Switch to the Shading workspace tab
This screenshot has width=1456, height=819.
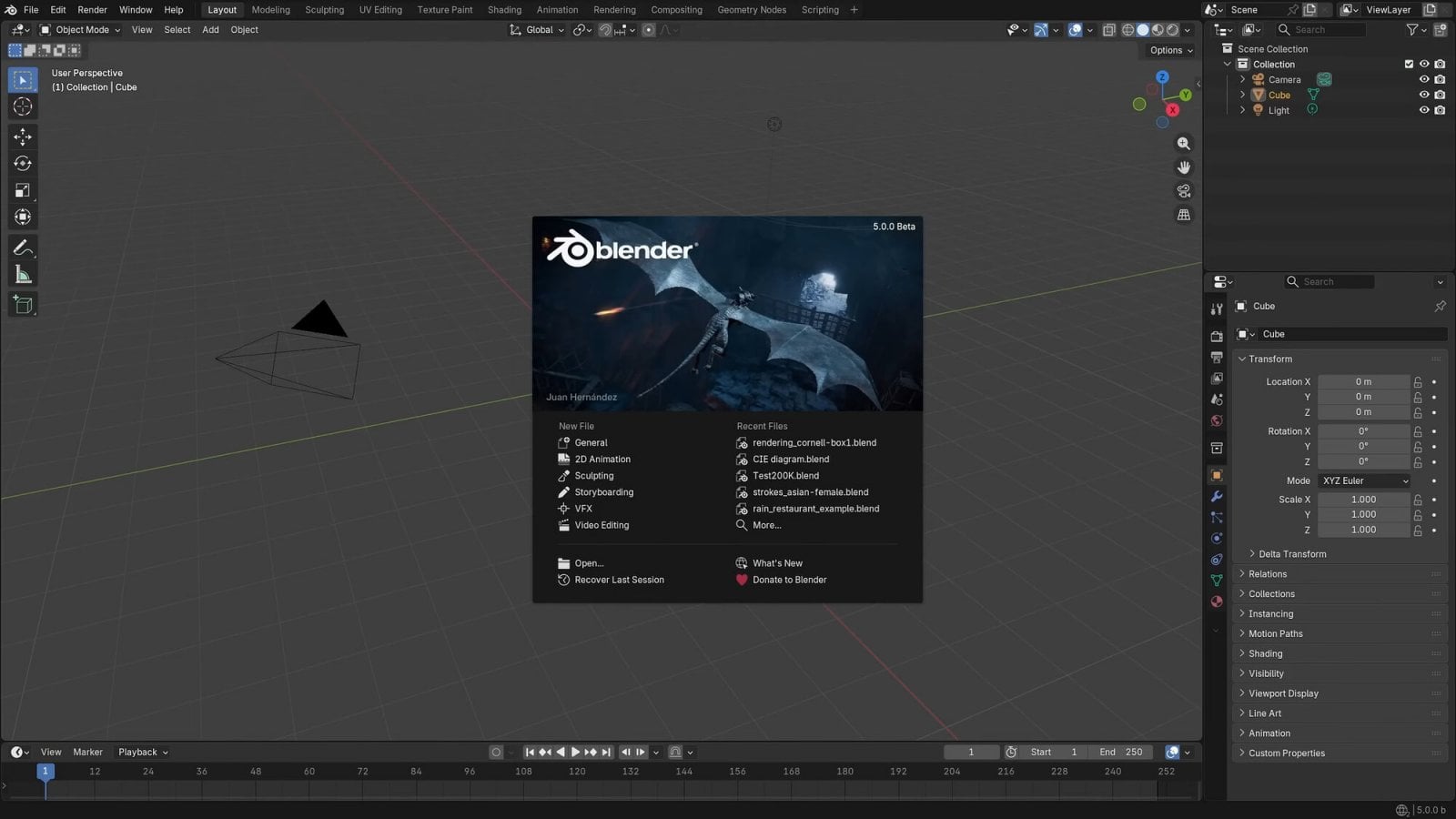coord(505,9)
